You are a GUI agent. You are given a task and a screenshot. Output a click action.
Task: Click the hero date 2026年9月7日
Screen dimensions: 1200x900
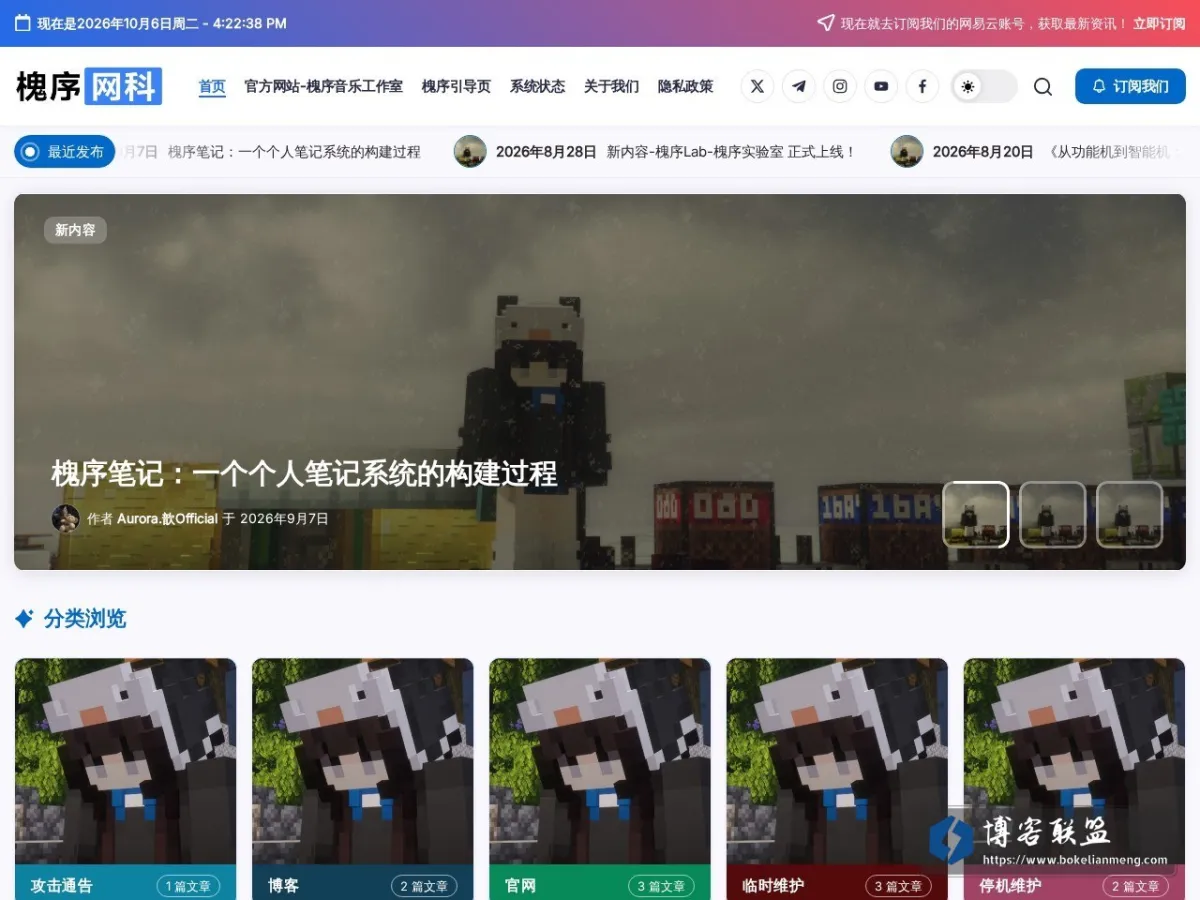(284, 518)
